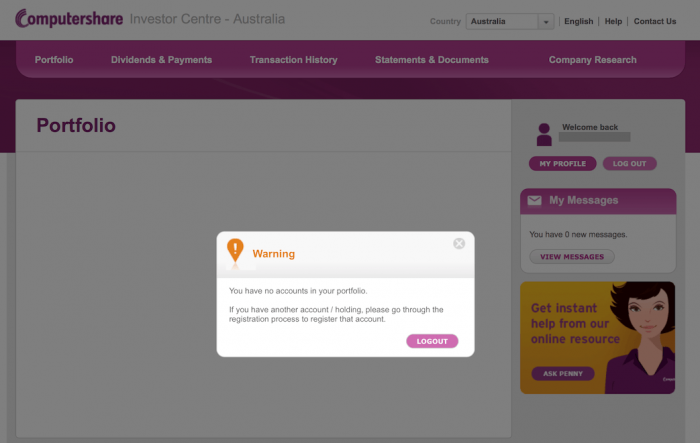
Task: Open the Help link
Action: point(613,21)
